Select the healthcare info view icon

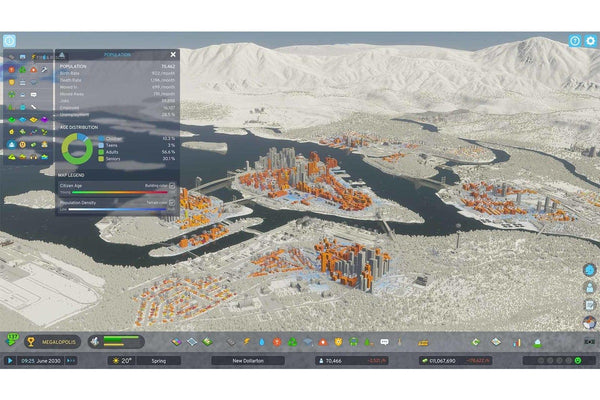tap(11, 69)
